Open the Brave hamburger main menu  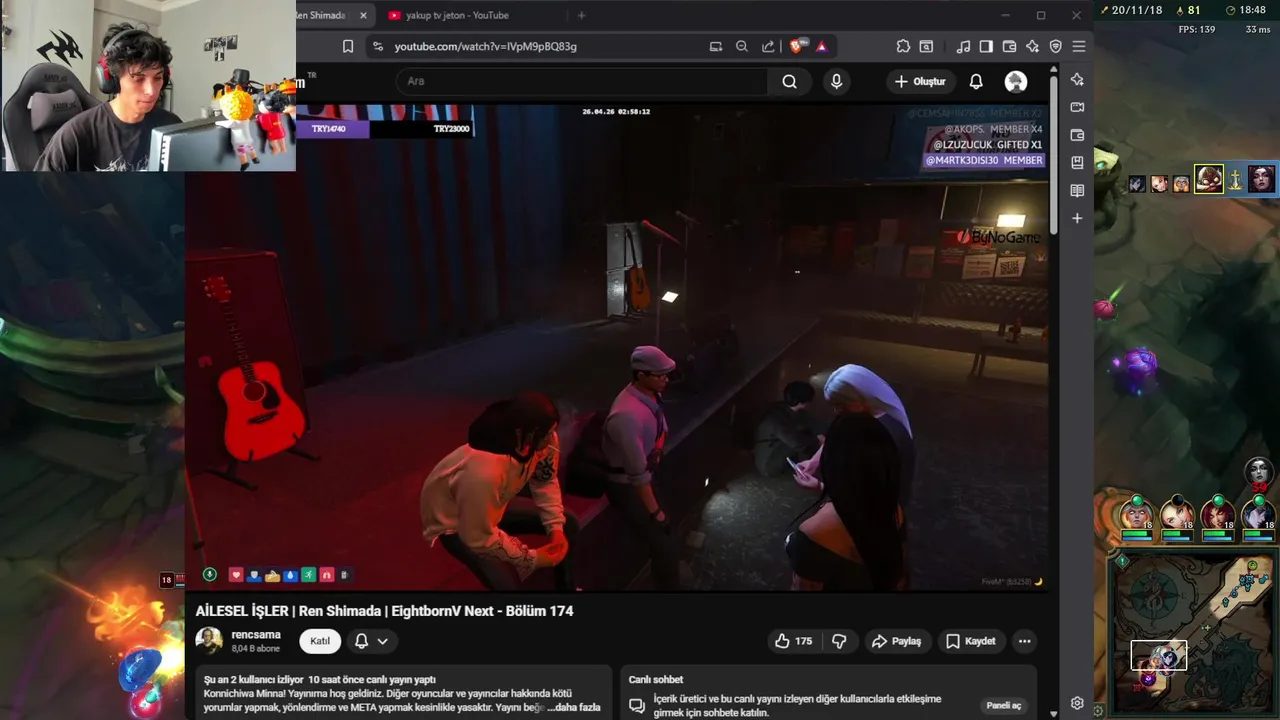click(x=1079, y=46)
